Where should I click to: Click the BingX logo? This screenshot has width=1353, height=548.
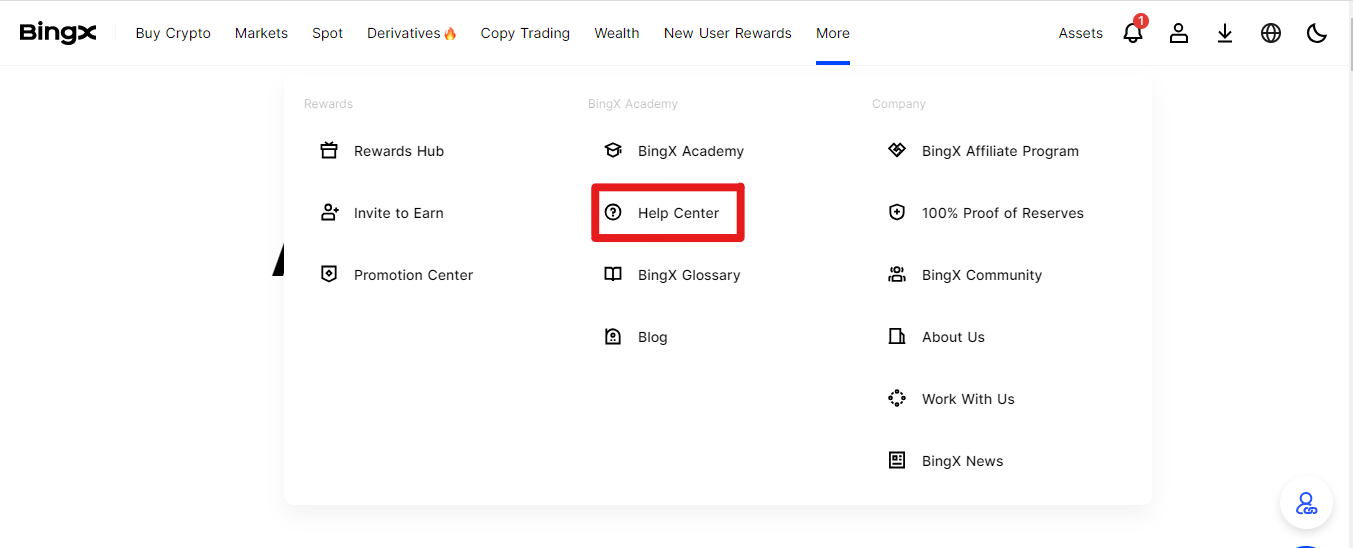(58, 33)
